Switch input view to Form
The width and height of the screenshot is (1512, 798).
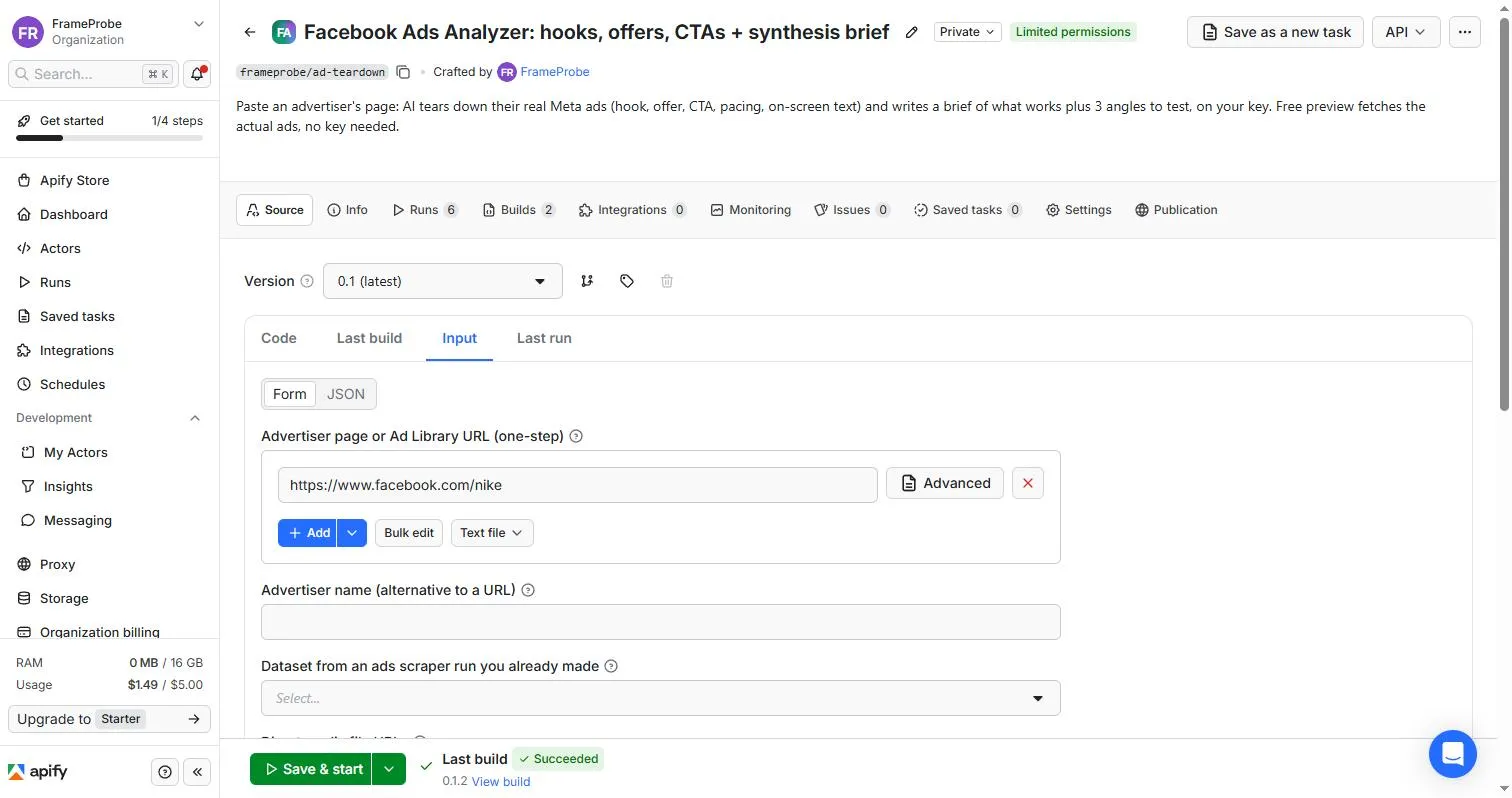(289, 394)
